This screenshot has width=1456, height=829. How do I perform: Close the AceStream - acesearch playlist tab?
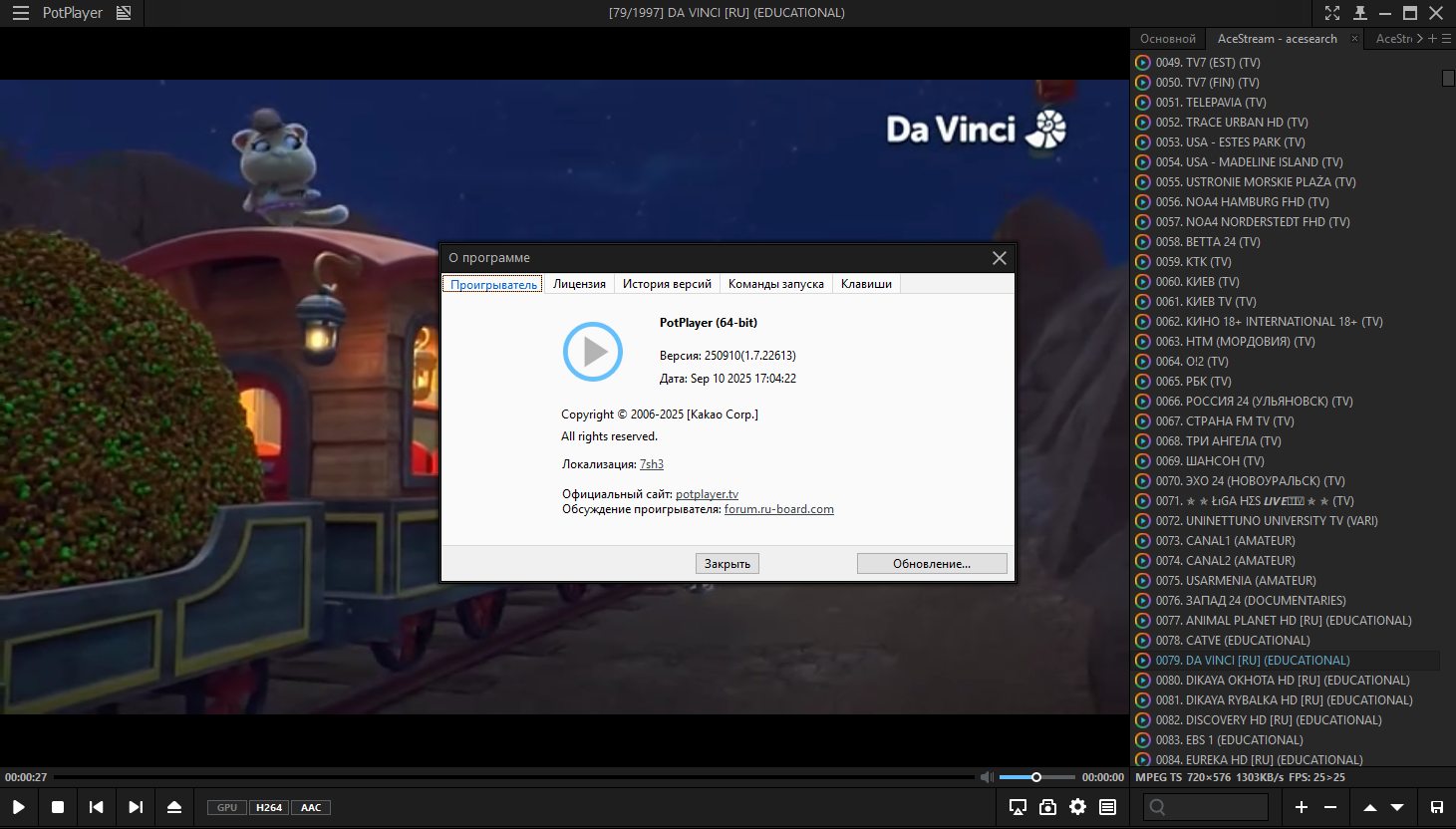pyautogui.click(x=1354, y=39)
